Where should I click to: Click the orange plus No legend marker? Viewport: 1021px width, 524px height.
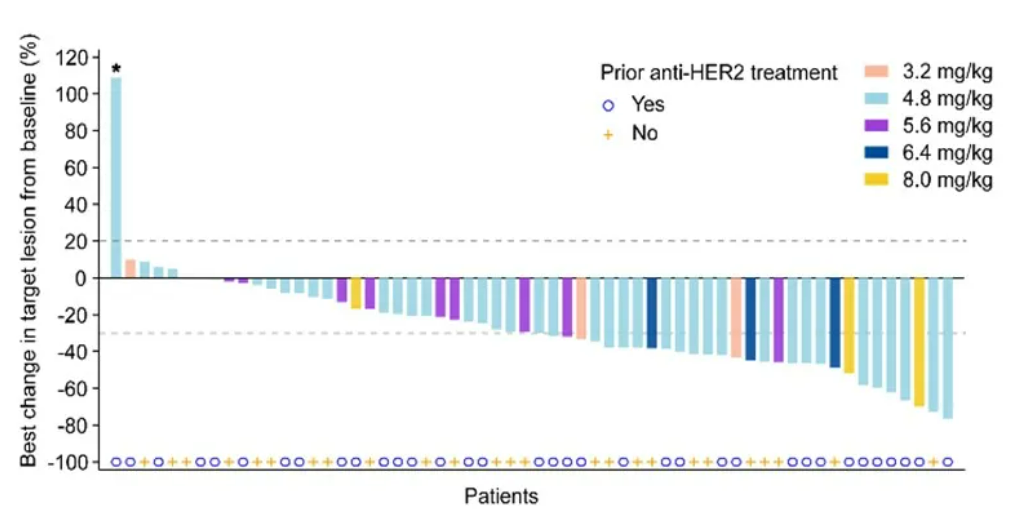pyautogui.click(x=609, y=133)
